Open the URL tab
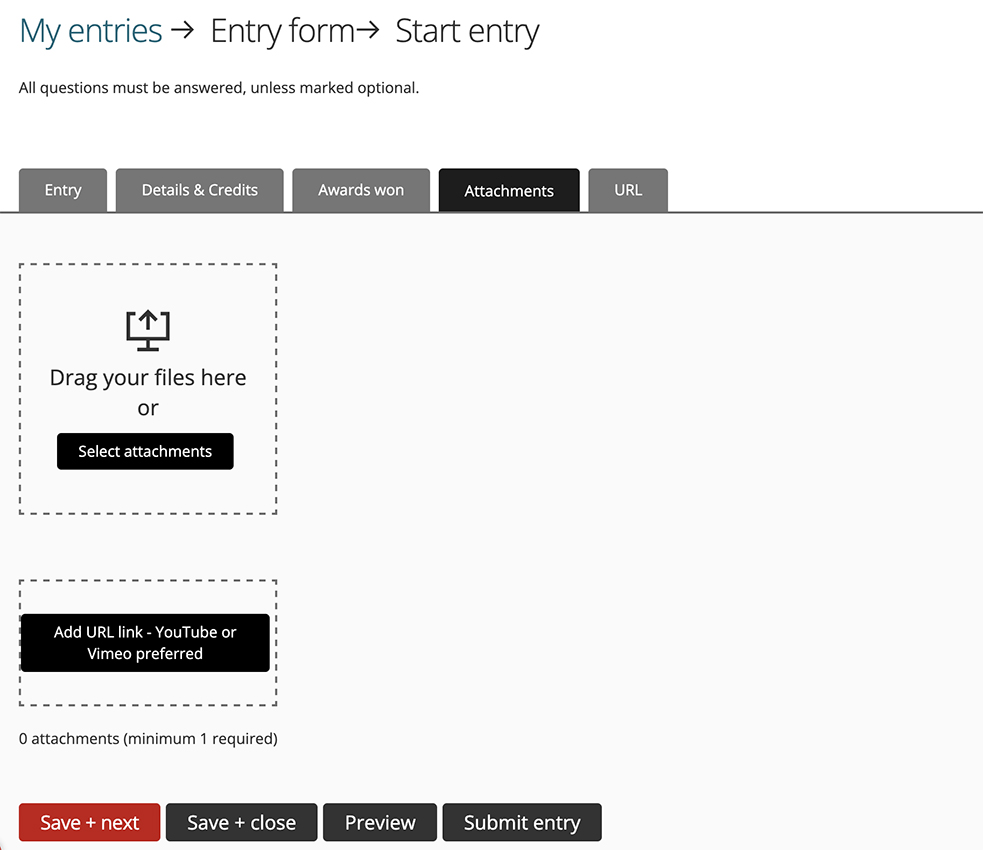The height and width of the screenshot is (850, 983). click(x=628, y=190)
